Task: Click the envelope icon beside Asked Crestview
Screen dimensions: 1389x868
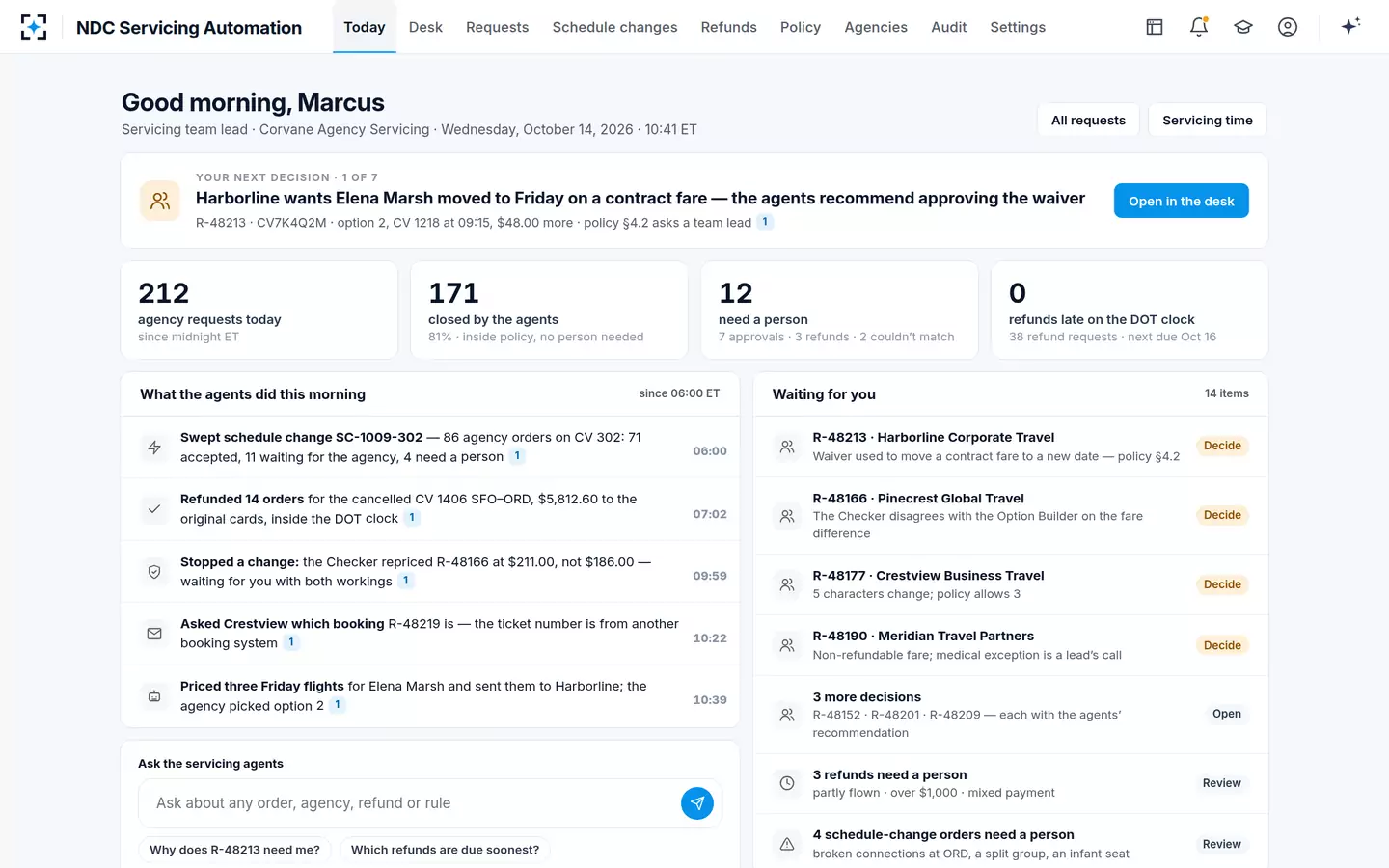Action: click(154, 634)
